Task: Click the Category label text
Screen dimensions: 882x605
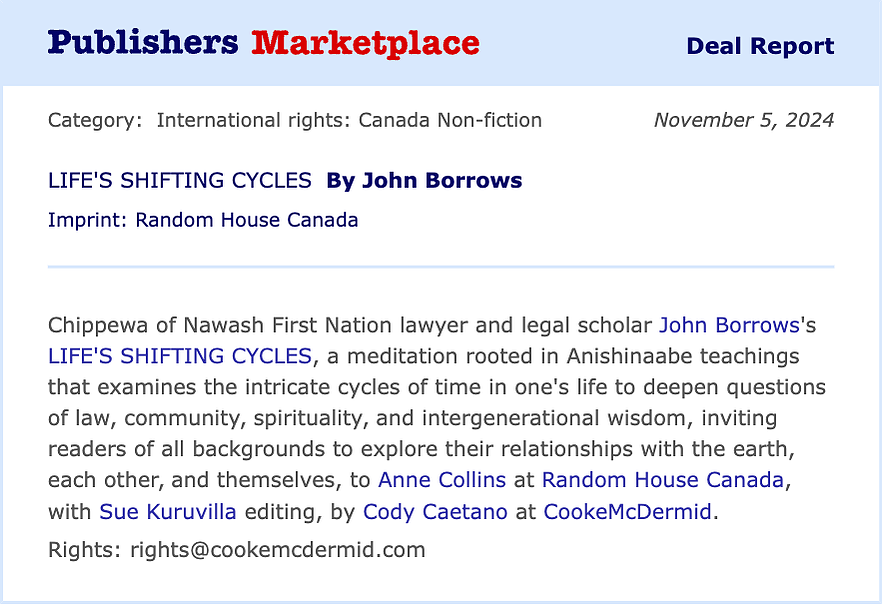Action: pyautogui.click(x=95, y=120)
